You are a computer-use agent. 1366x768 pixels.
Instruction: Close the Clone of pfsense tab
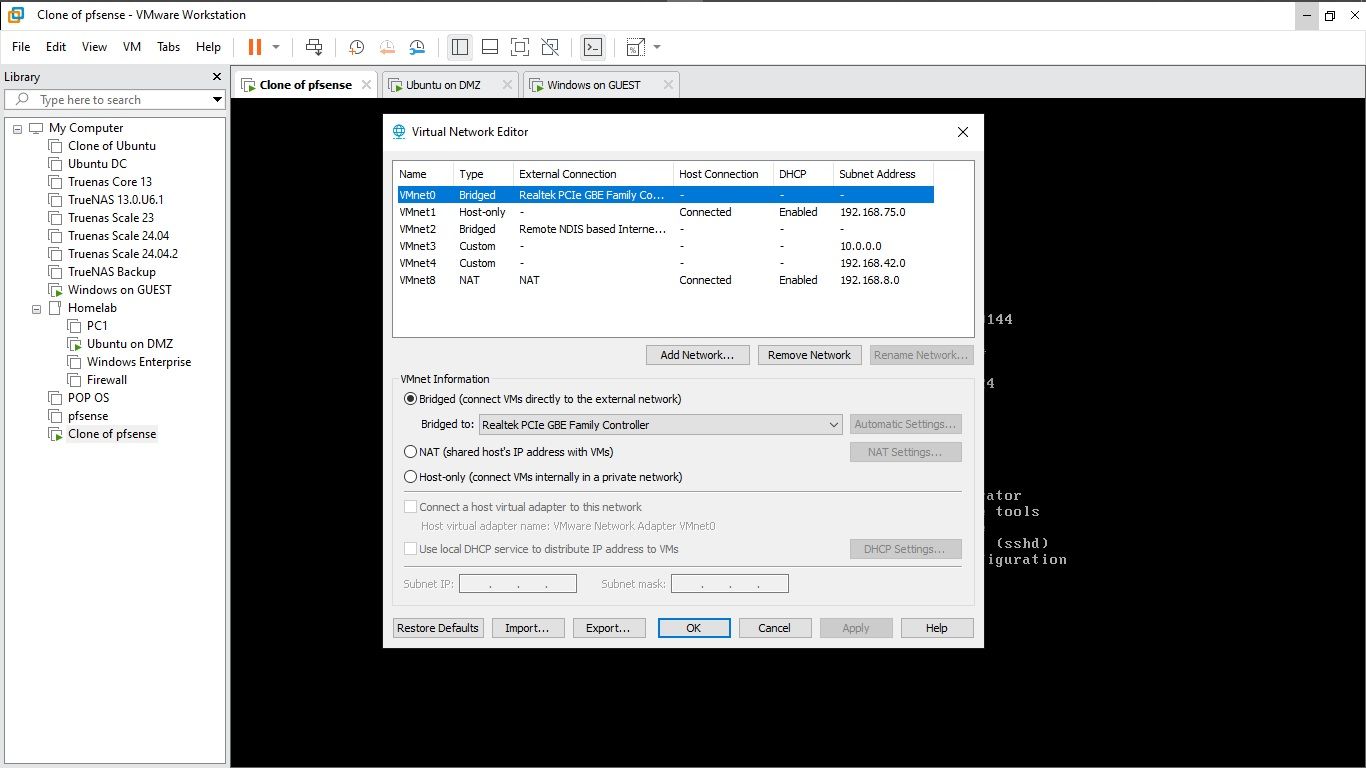pos(365,85)
